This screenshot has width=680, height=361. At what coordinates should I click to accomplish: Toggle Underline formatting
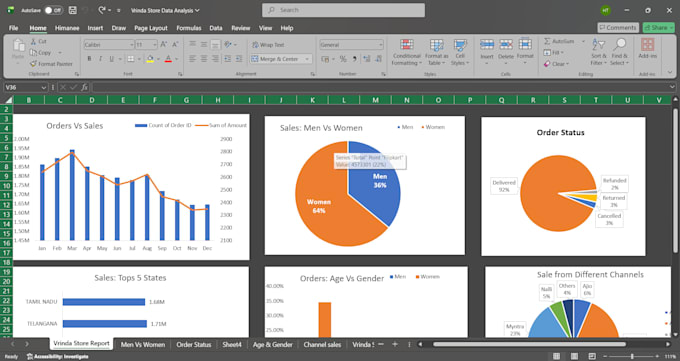pyautogui.click(x=111, y=59)
